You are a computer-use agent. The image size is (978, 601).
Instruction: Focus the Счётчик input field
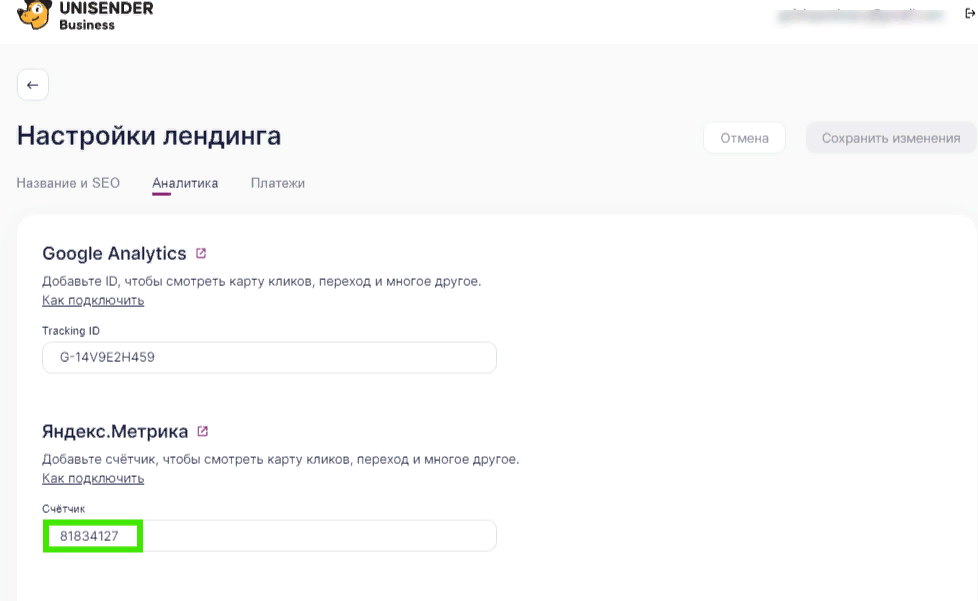269,536
